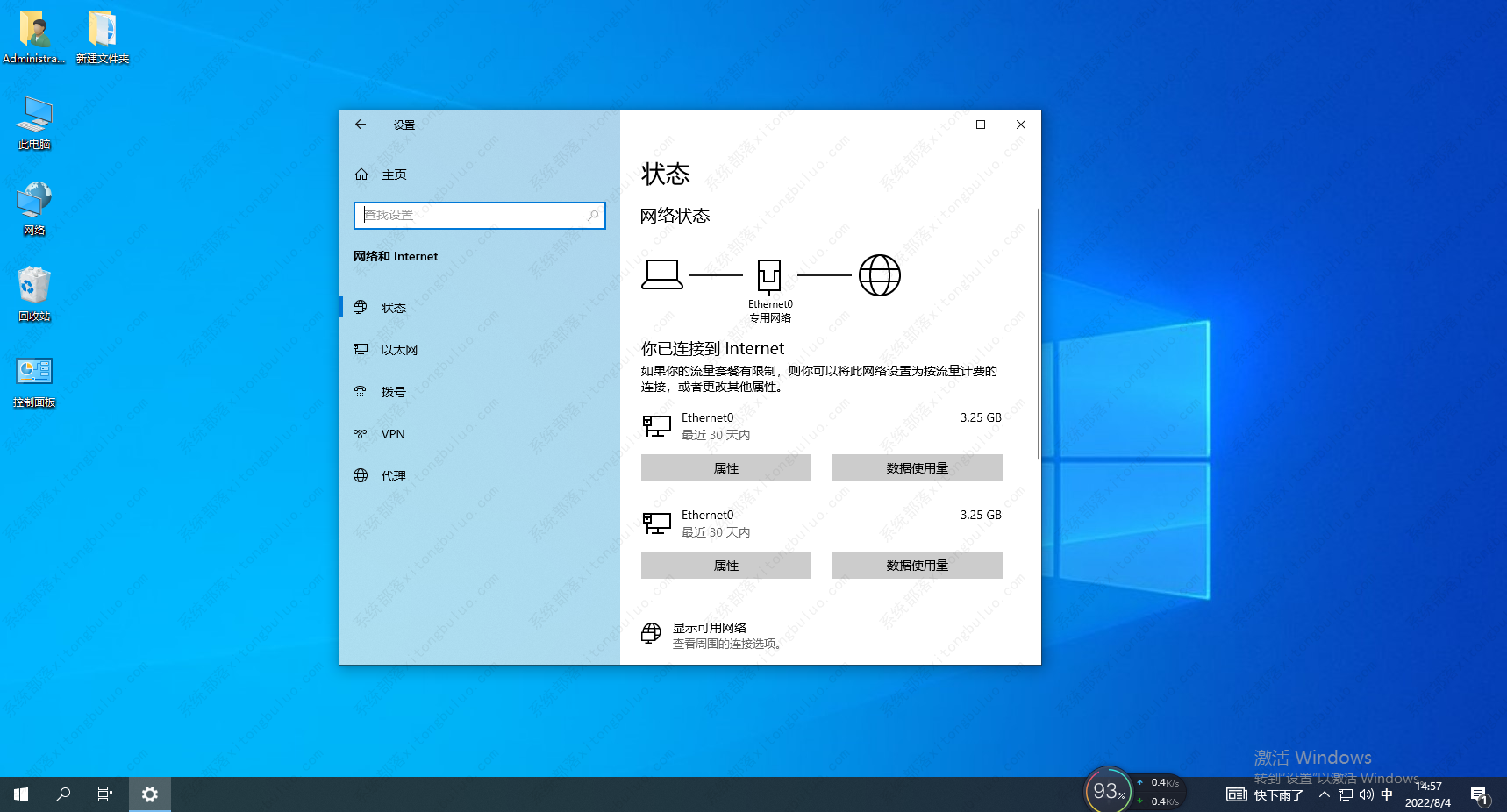Open the Windows Start menu
1507x812 pixels.
(21, 794)
